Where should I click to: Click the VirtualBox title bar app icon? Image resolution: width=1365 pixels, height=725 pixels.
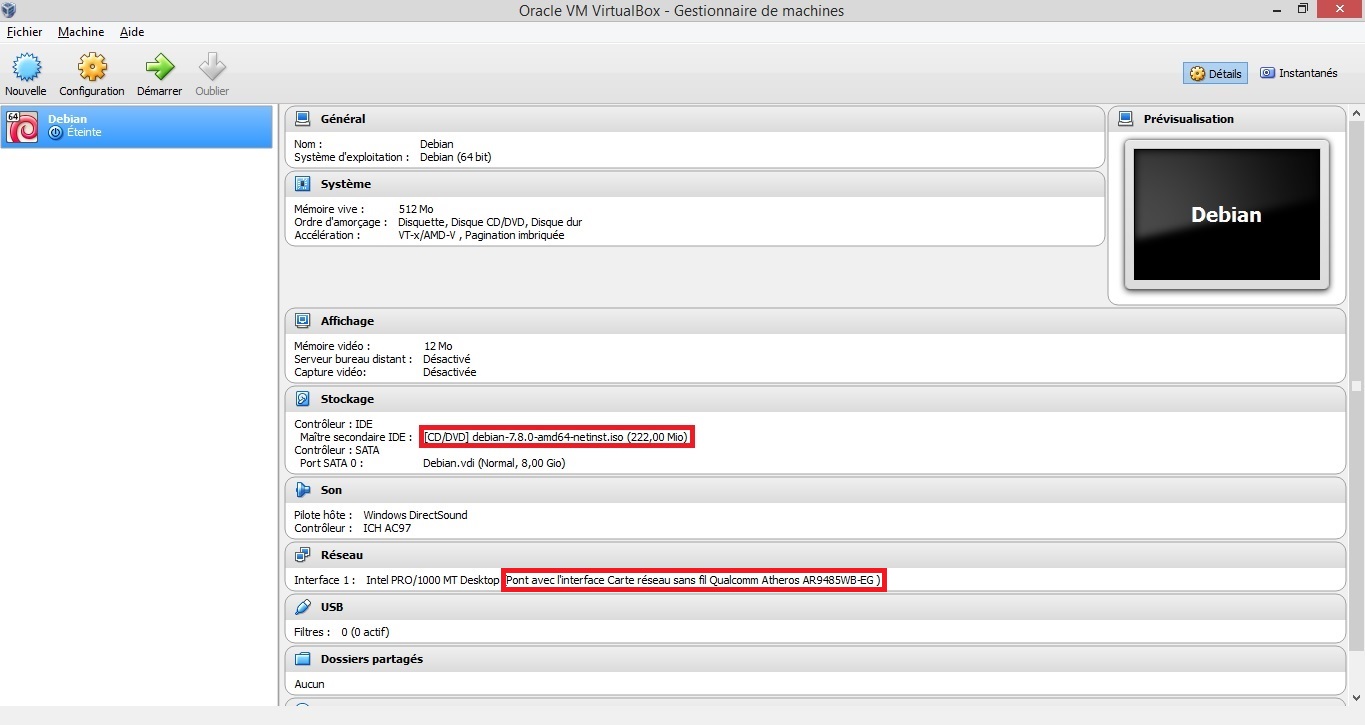coord(10,10)
